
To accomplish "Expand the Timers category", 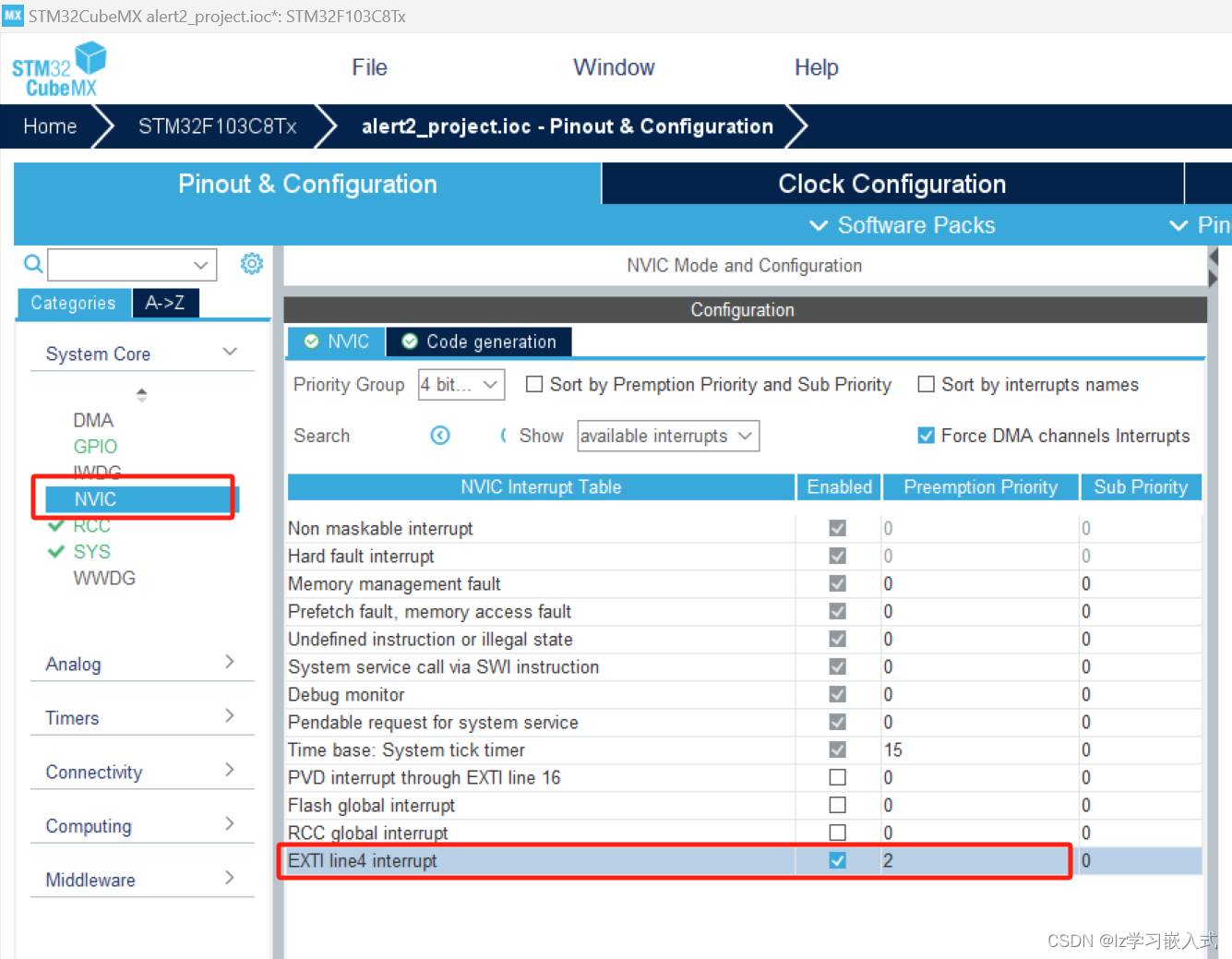I will pos(142,717).
